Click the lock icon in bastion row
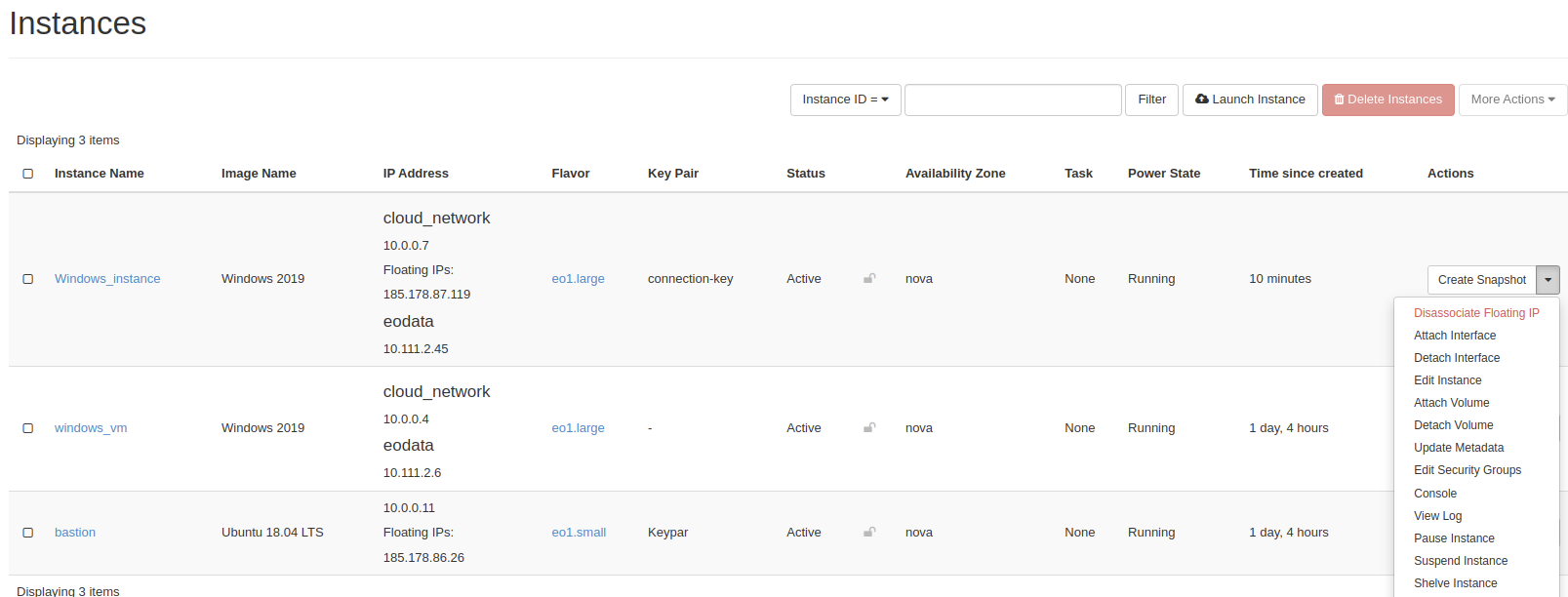Image resolution: width=1568 pixels, height=597 pixels. point(869,533)
